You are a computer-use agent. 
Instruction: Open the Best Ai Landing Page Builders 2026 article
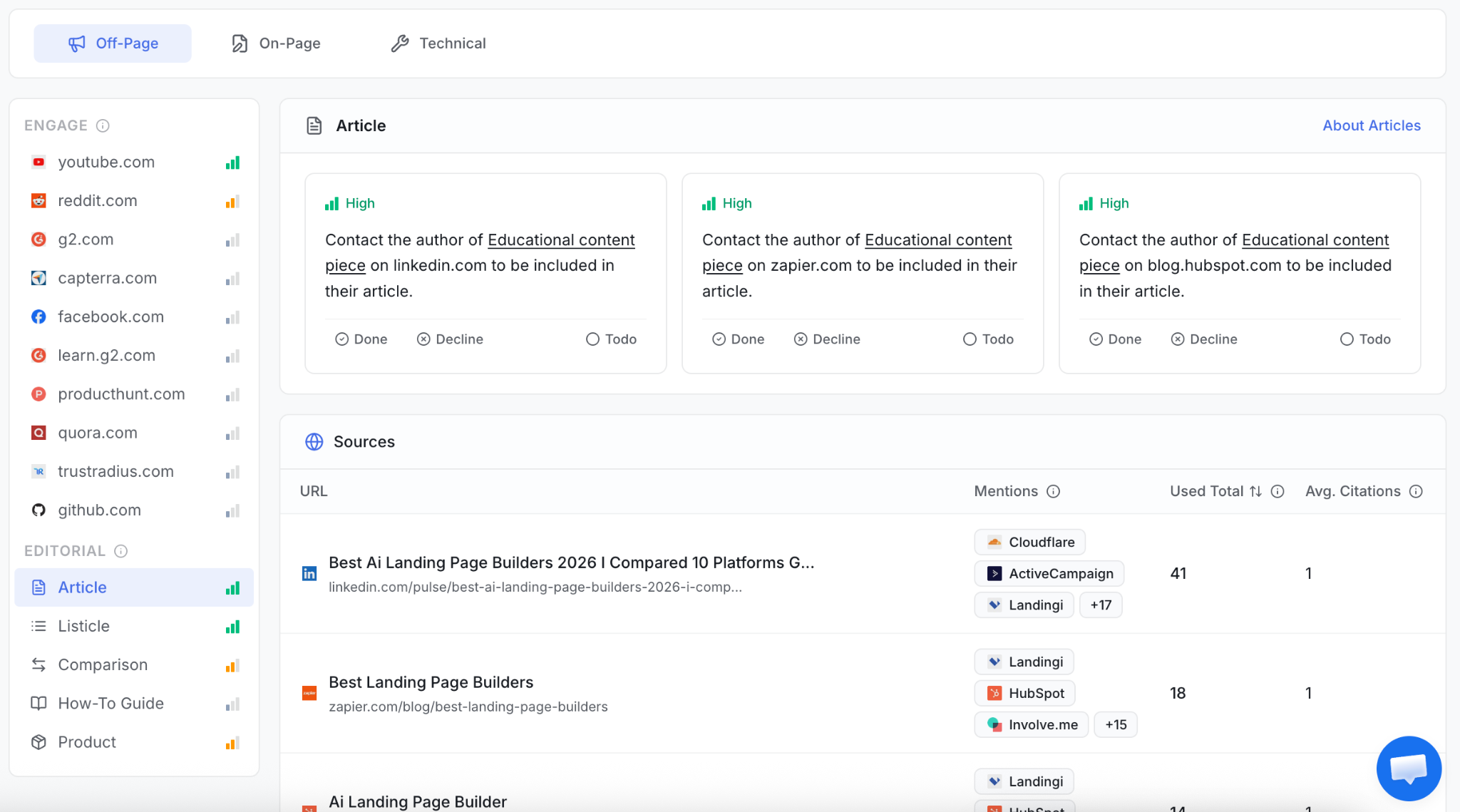[x=571, y=563]
